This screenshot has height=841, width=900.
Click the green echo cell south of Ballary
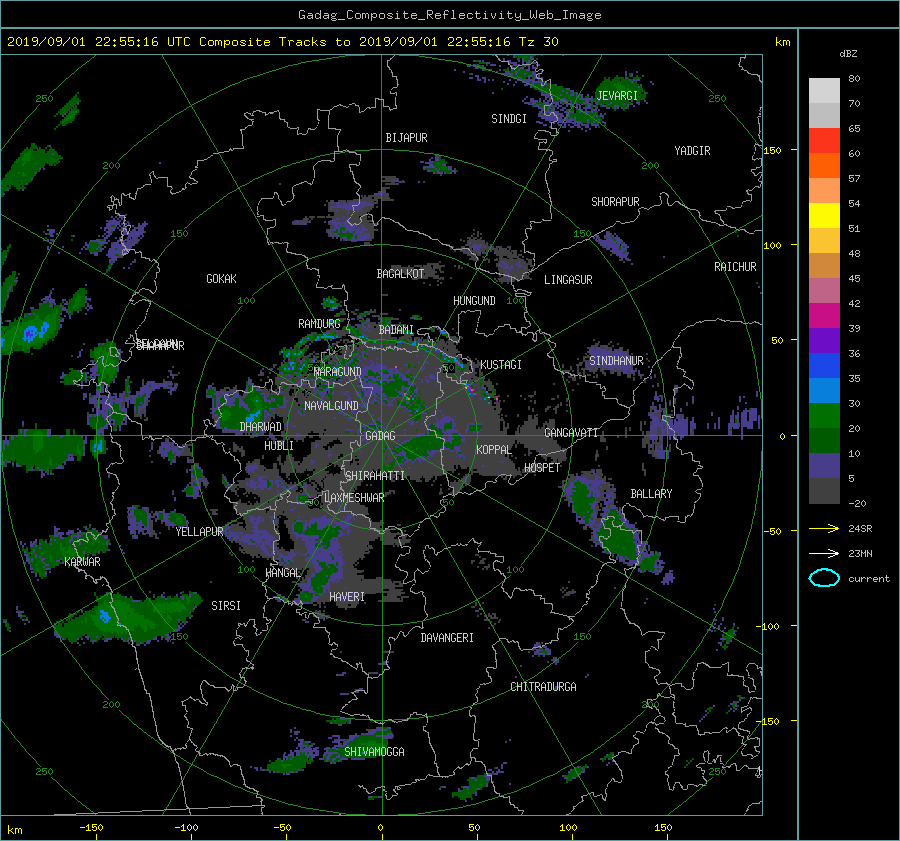(x=619, y=541)
